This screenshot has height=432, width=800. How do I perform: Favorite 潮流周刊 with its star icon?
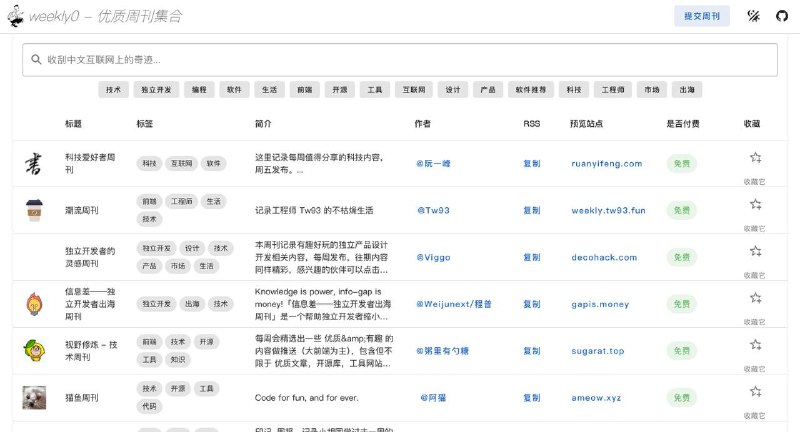pyautogui.click(x=755, y=204)
